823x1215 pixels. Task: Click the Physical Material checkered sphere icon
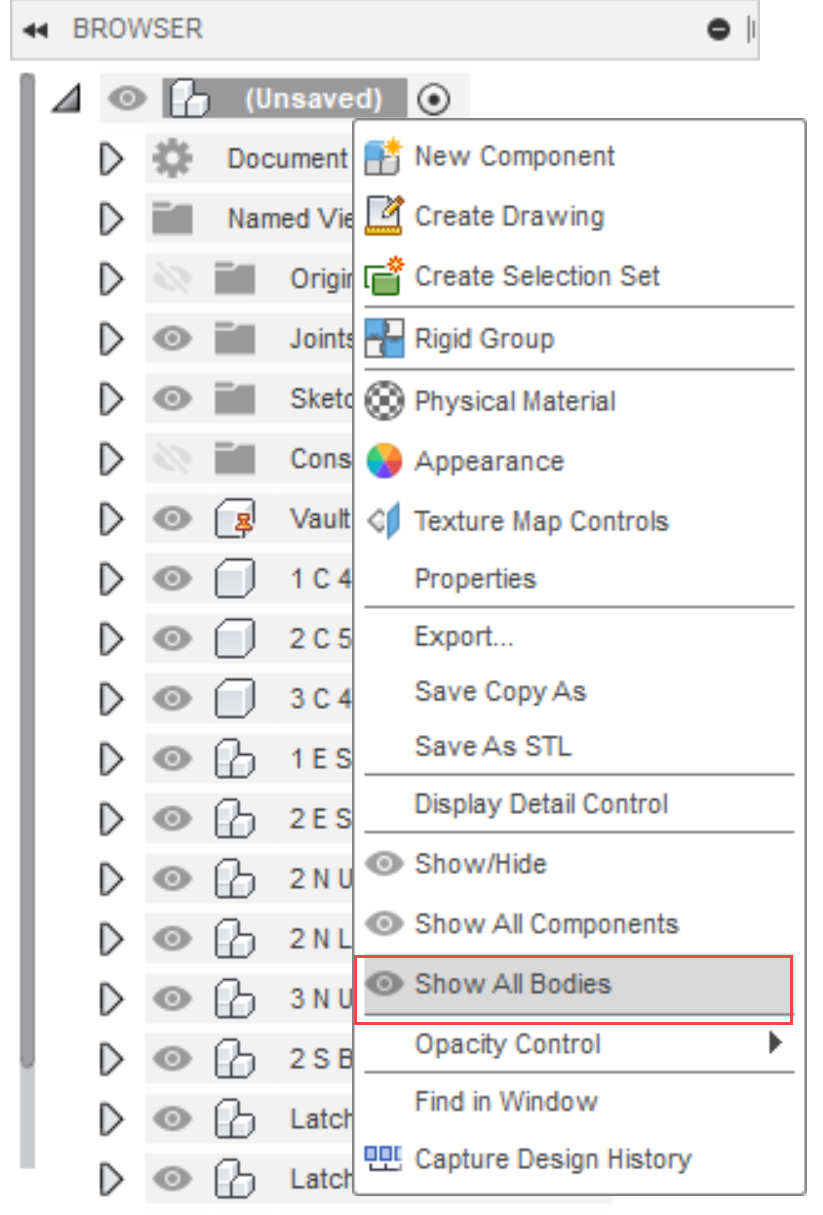(x=384, y=401)
